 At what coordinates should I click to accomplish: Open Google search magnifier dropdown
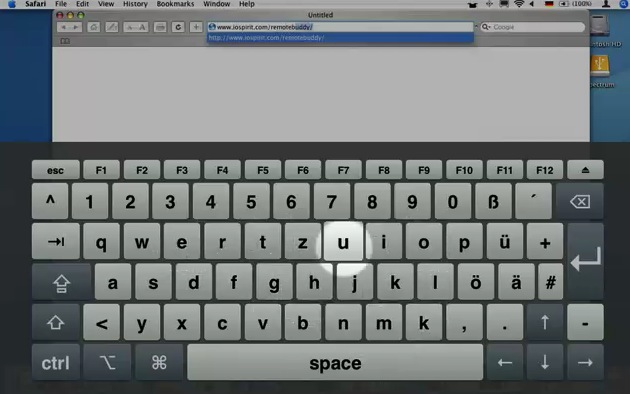click(x=486, y=27)
